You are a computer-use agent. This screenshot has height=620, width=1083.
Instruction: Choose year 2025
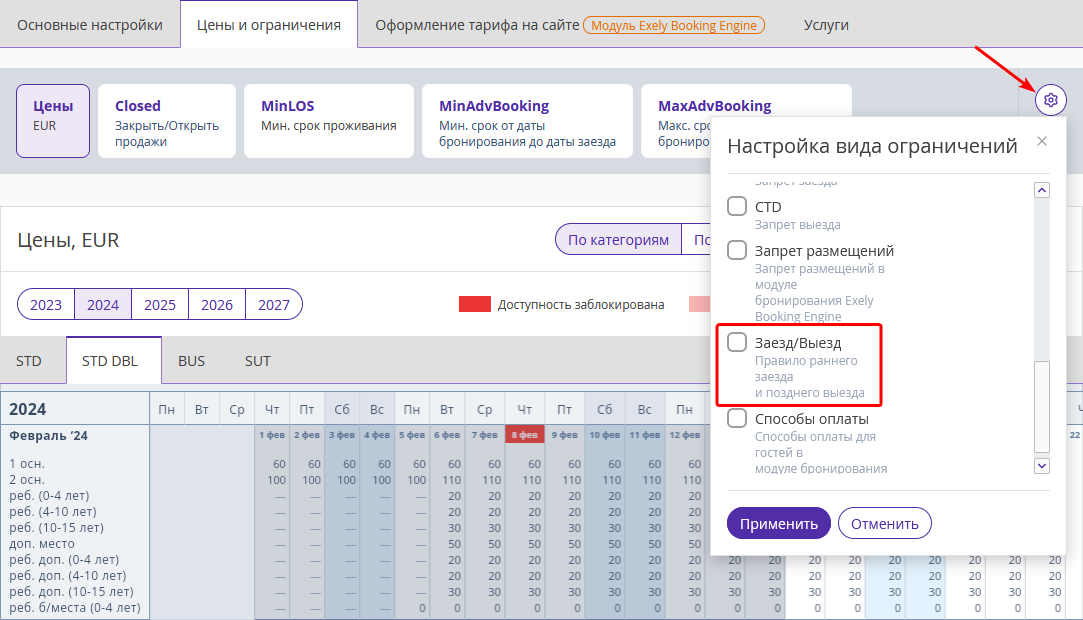point(160,304)
